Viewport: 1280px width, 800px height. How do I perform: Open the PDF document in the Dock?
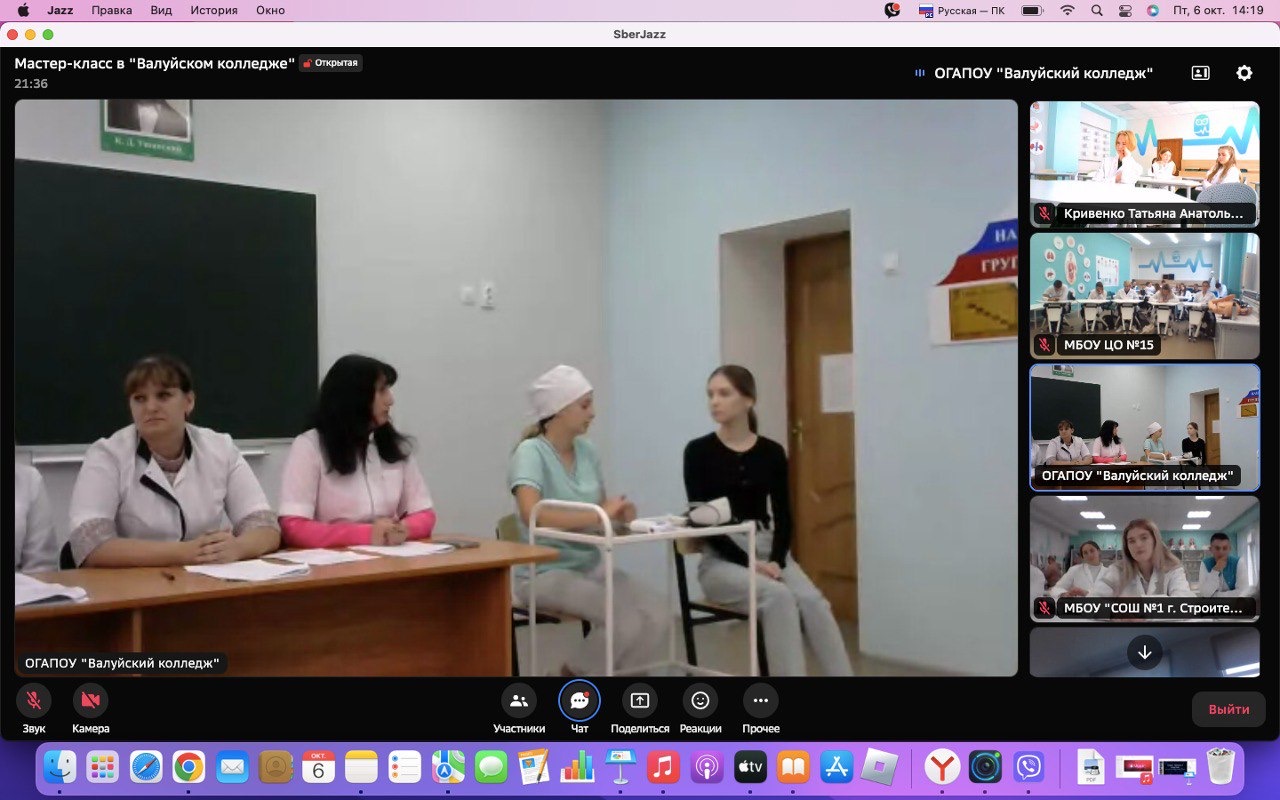(x=1090, y=767)
